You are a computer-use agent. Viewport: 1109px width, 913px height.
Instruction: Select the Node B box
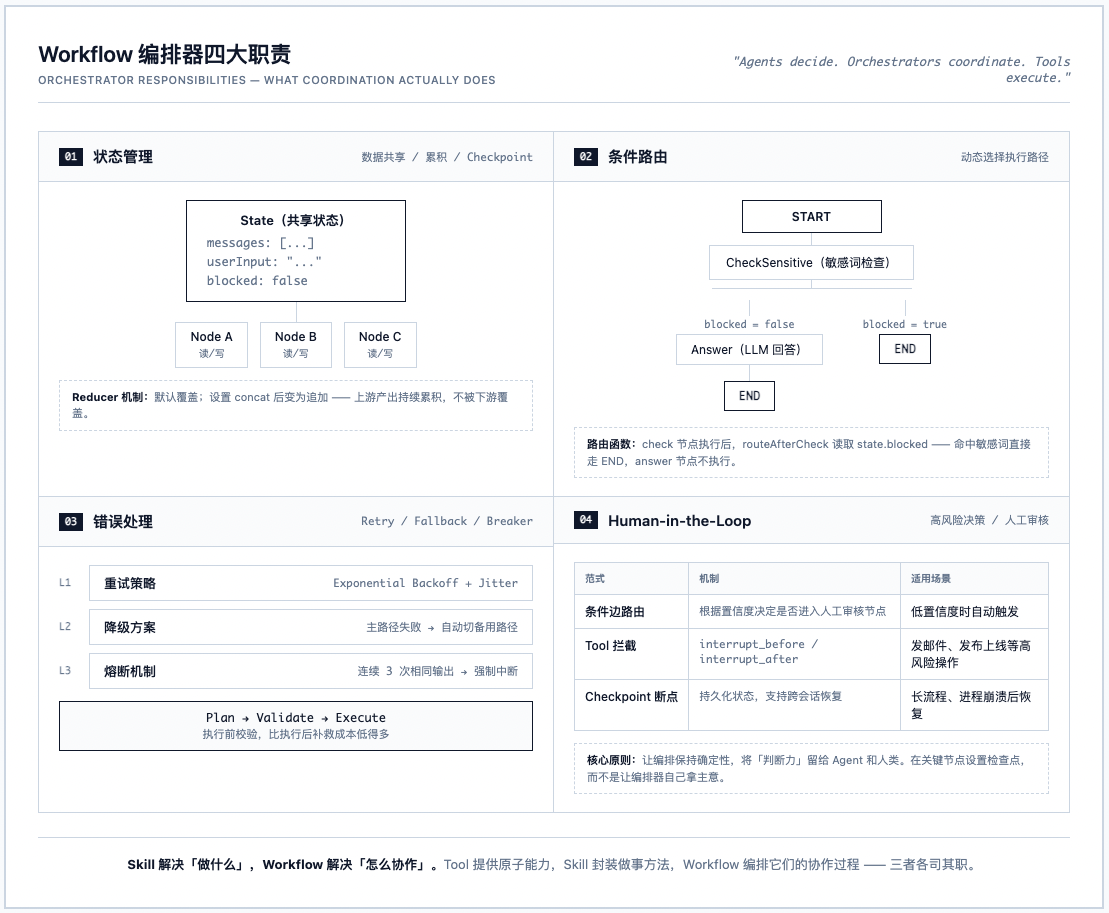(x=296, y=345)
